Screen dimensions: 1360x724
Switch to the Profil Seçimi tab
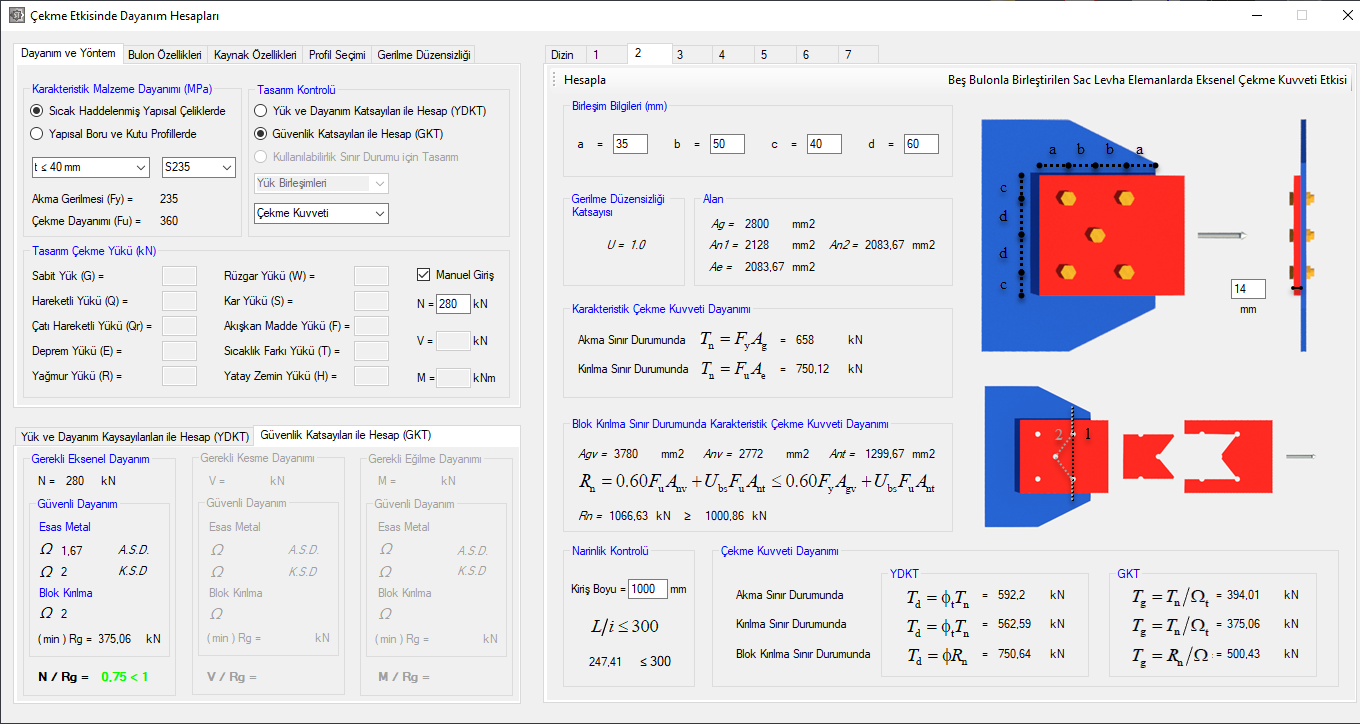point(337,55)
